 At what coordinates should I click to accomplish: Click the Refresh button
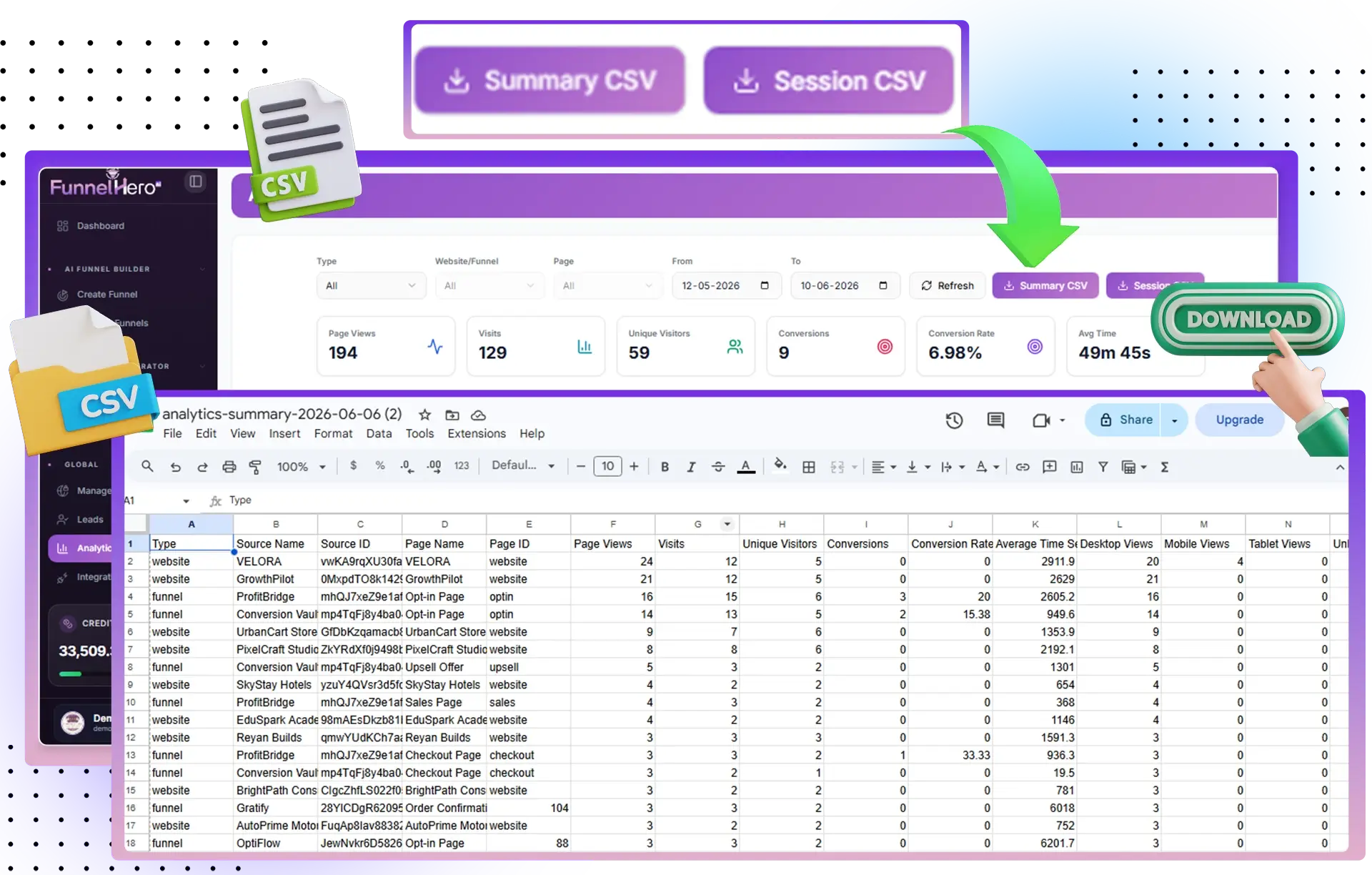948,285
